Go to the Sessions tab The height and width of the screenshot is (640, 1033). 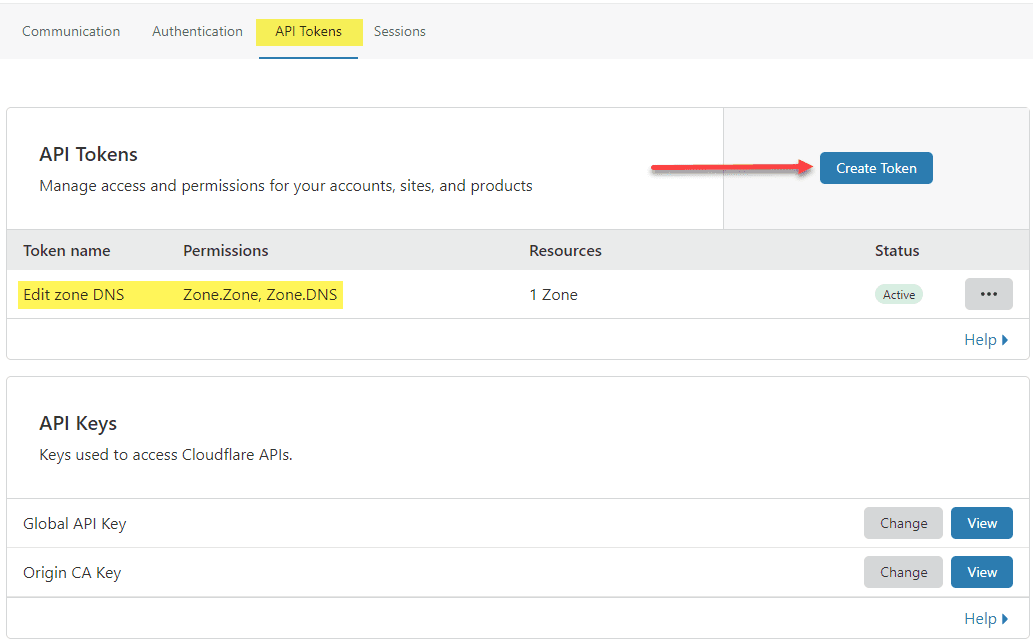pos(400,31)
